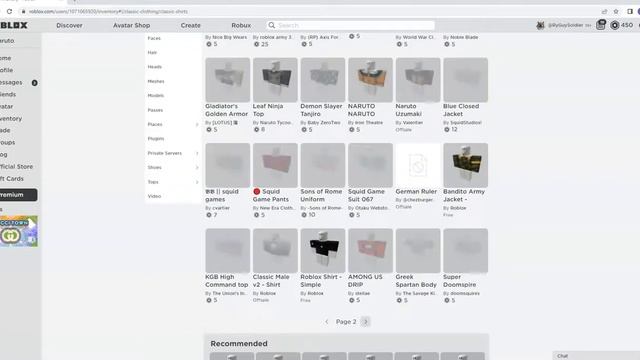Open the Blue Closed Jacket thumbnail

[x=465, y=80]
